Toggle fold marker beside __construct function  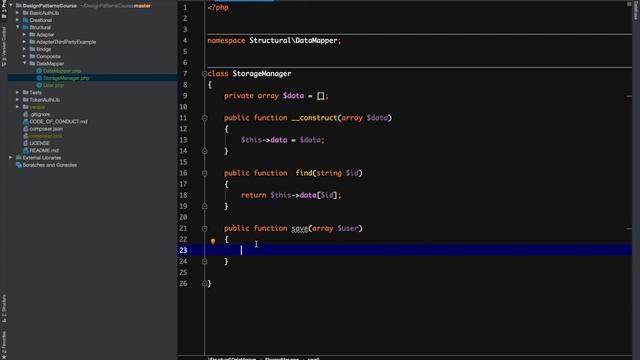coord(204,118)
